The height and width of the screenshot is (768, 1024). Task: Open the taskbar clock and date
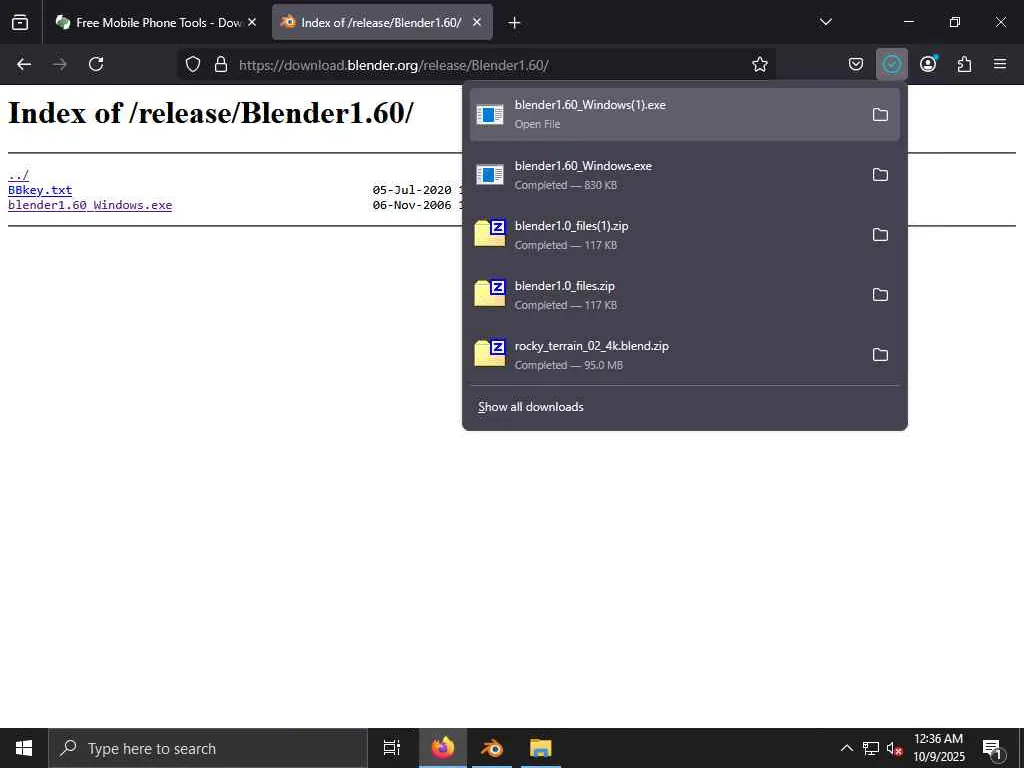(x=938, y=748)
